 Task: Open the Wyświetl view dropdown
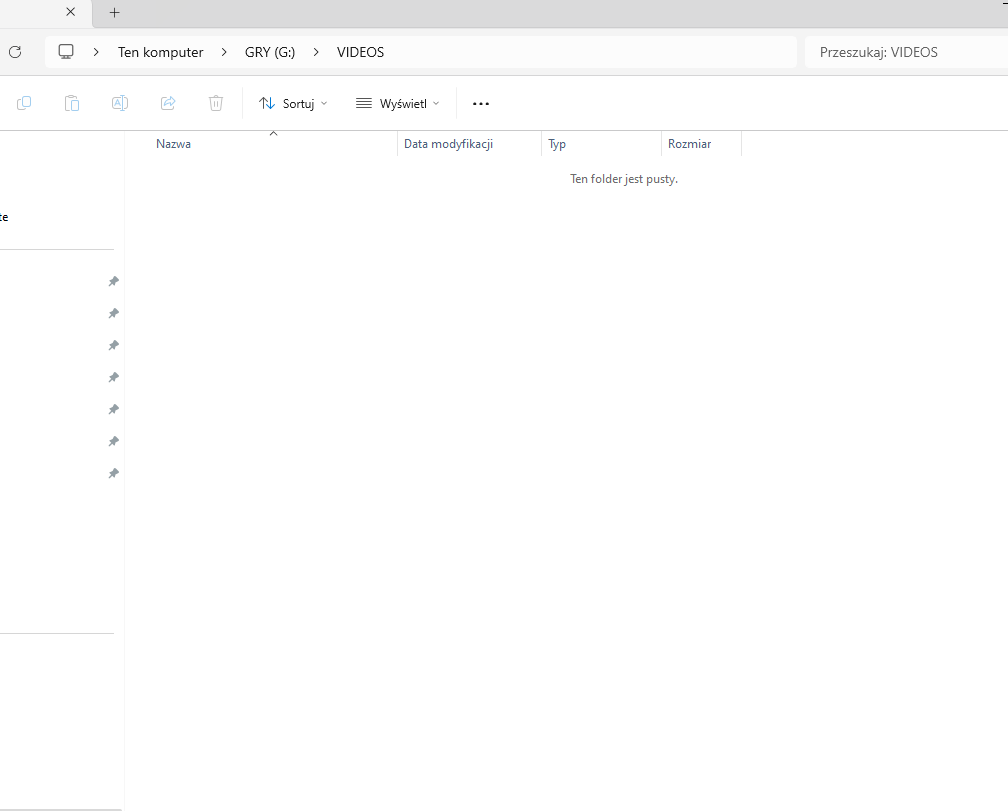(398, 103)
